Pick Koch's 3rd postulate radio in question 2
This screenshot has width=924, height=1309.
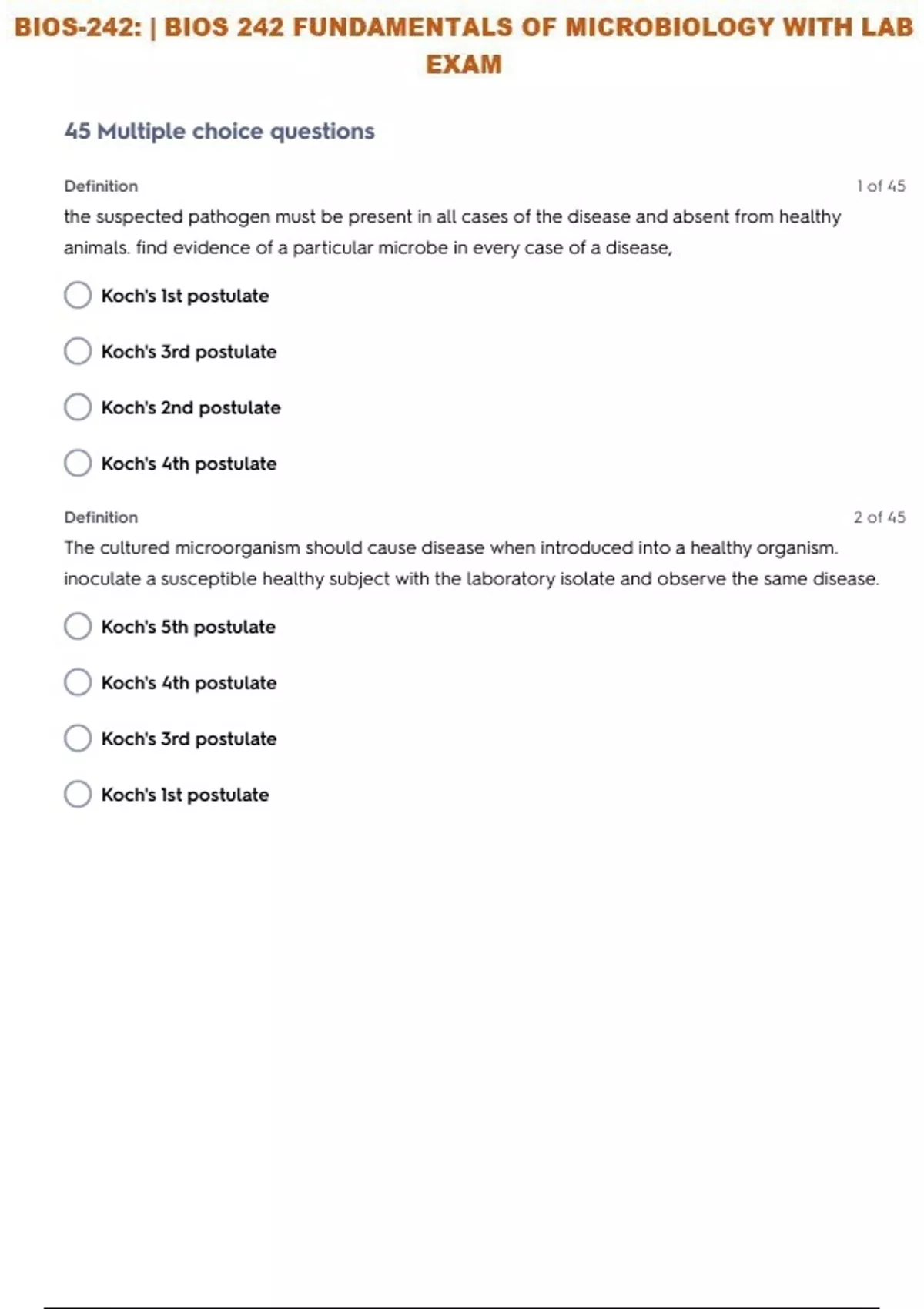(x=78, y=738)
